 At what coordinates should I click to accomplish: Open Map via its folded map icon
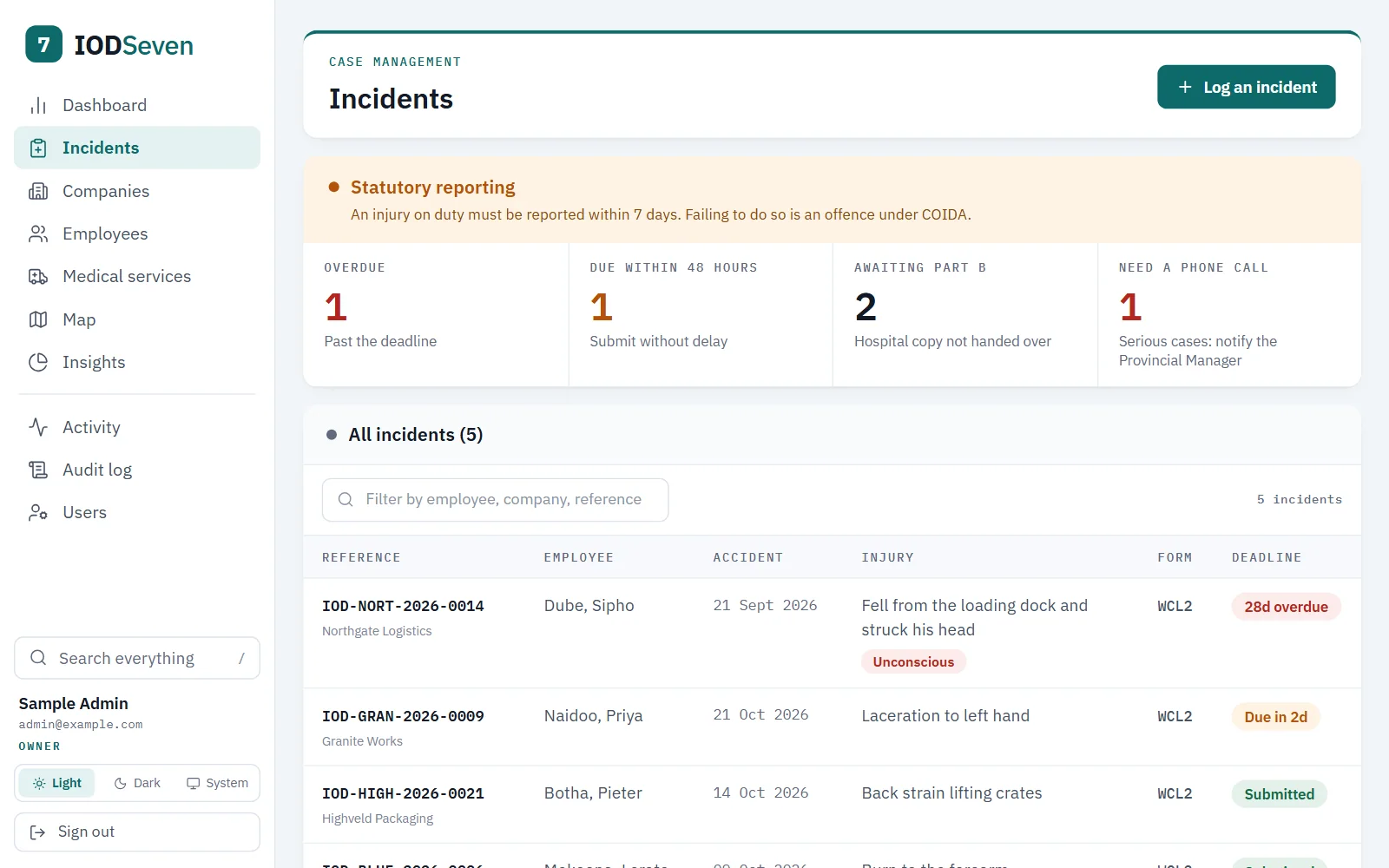point(38,319)
